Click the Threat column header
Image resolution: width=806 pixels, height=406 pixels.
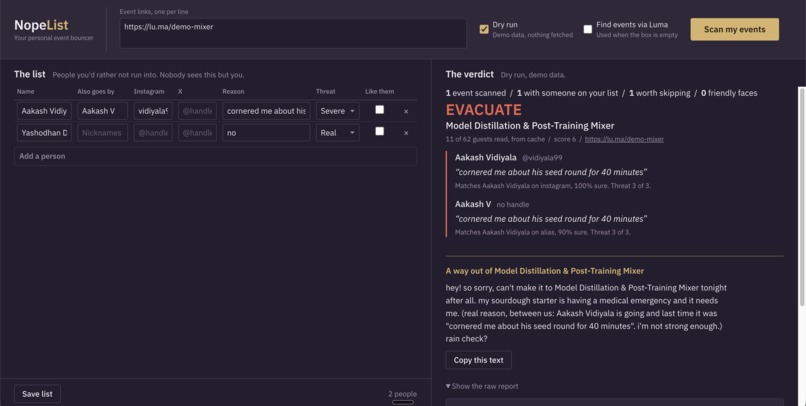(x=325, y=91)
